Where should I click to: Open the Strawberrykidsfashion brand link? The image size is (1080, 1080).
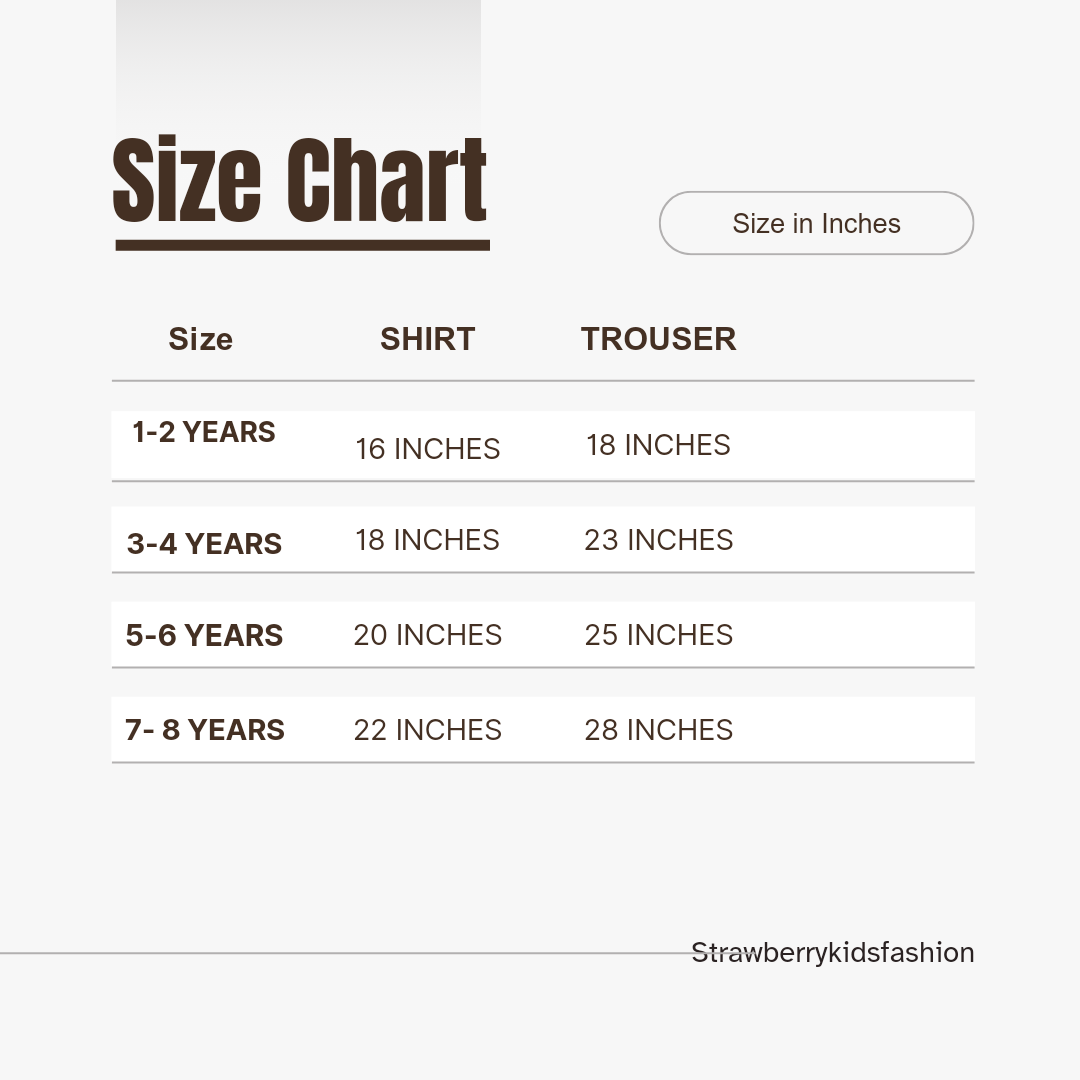[832, 952]
